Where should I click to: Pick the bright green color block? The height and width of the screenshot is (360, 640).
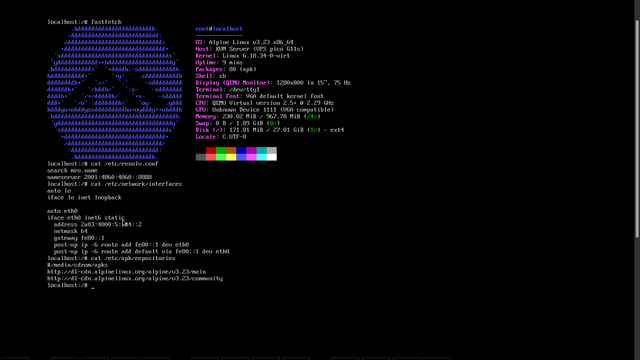tap(221, 157)
